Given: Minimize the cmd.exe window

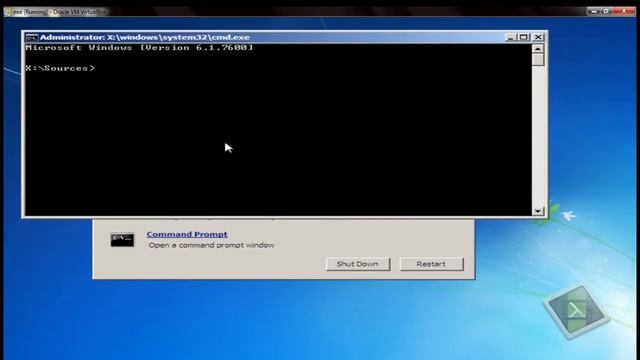Looking at the screenshot, I should pyautogui.click(x=510, y=37).
